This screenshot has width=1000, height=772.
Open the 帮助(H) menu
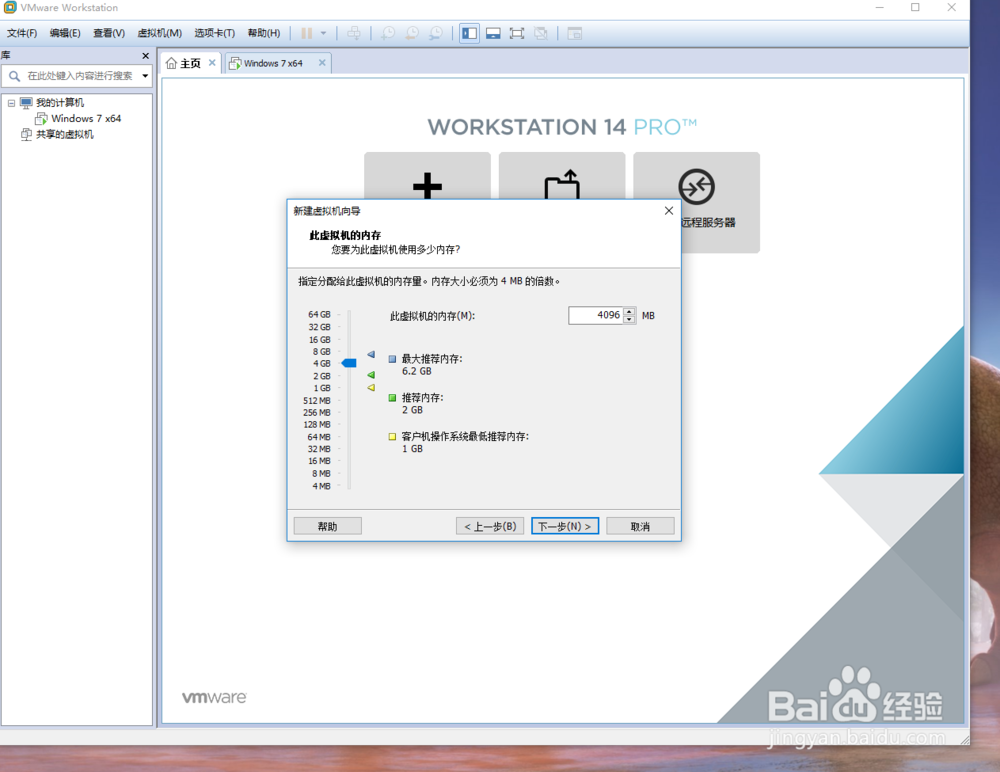pos(264,33)
